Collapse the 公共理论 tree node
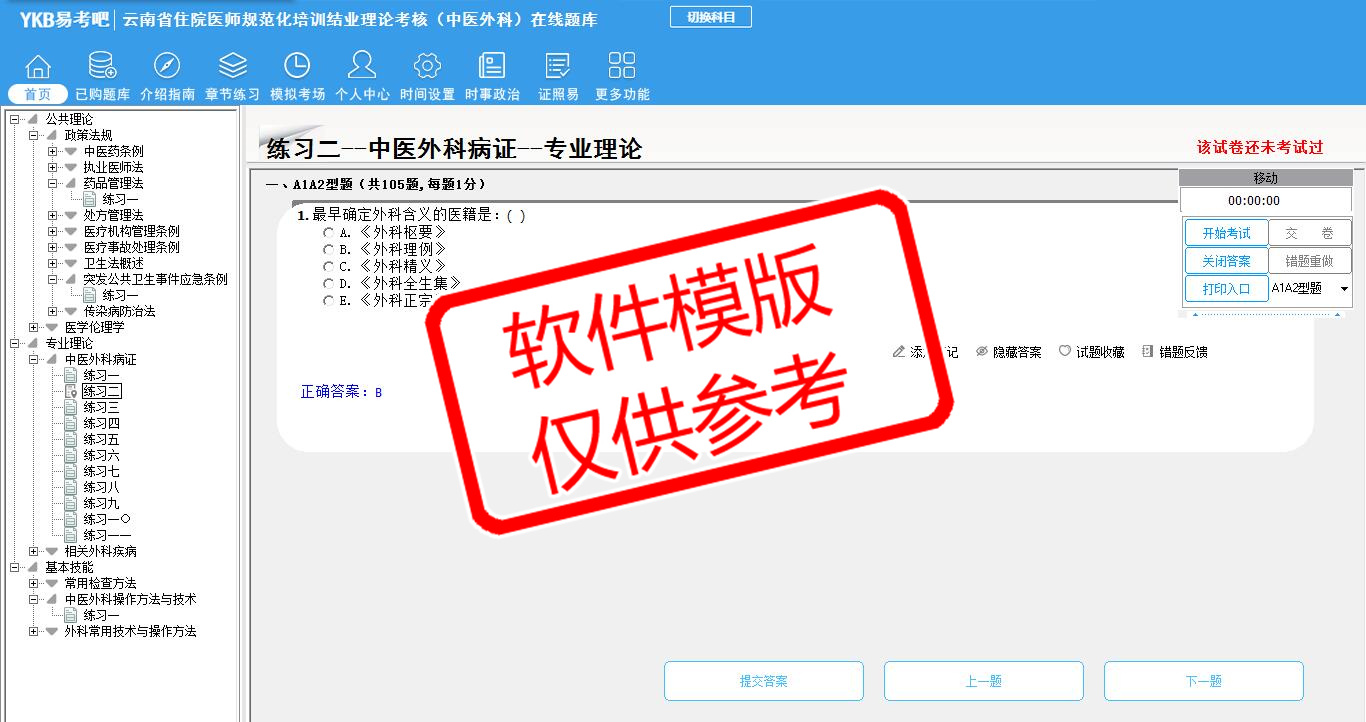Screen dimensions: 1366x722 coord(15,119)
